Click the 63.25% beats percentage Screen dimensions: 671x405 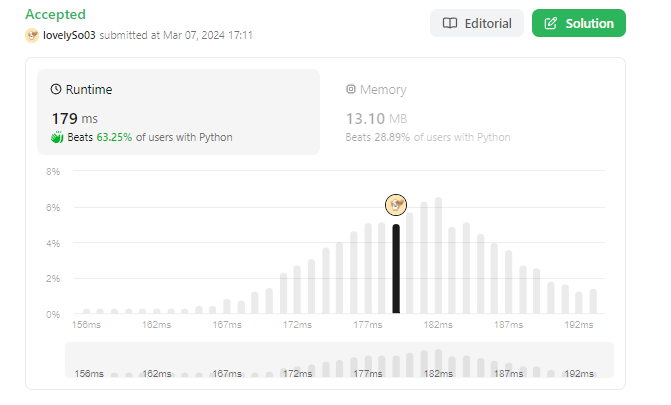[114, 137]
